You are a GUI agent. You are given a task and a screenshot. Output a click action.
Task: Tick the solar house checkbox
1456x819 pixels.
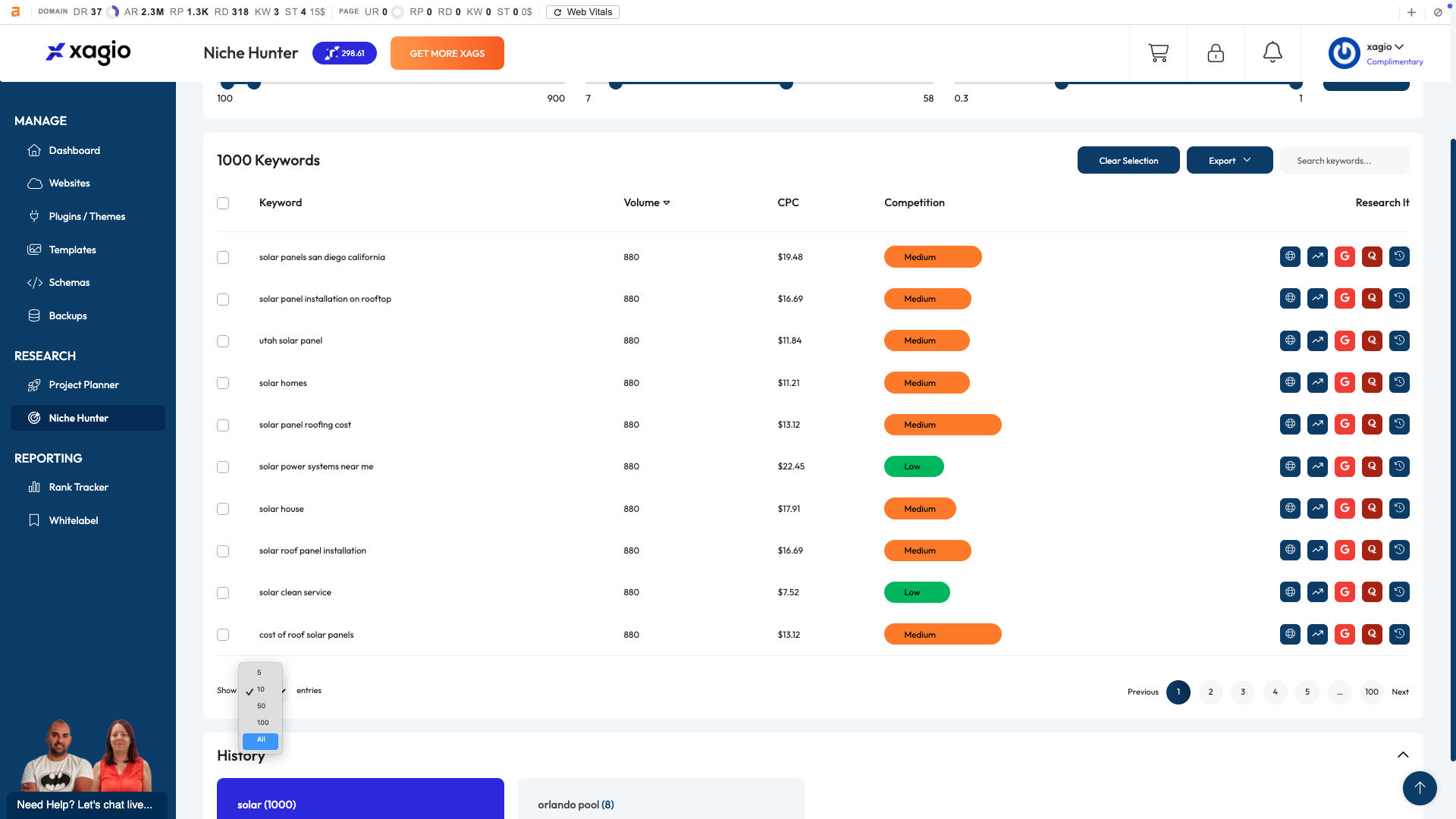point(223,509)
